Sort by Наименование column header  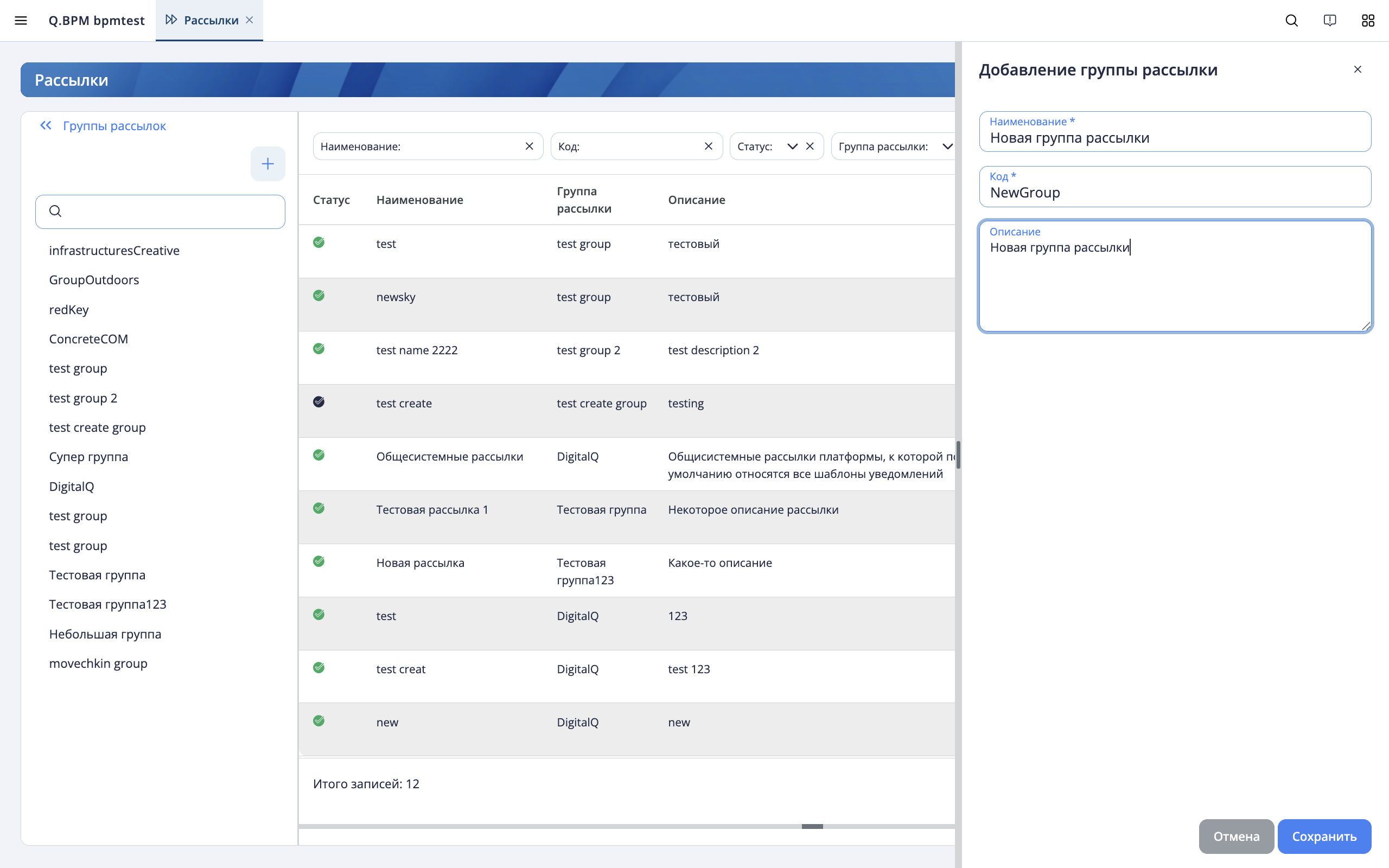(419, 200)
